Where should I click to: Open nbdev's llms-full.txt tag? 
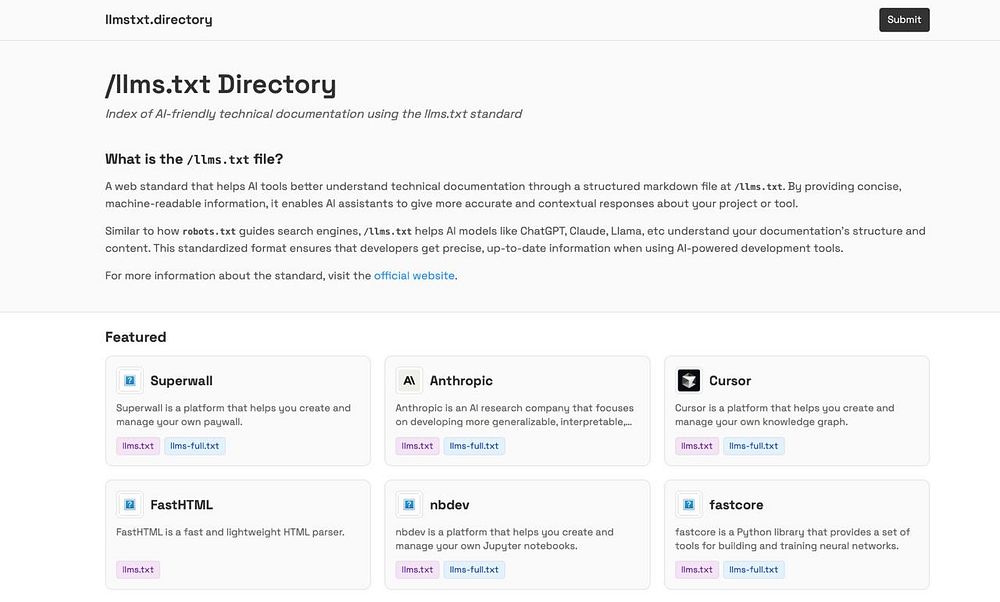474,570
